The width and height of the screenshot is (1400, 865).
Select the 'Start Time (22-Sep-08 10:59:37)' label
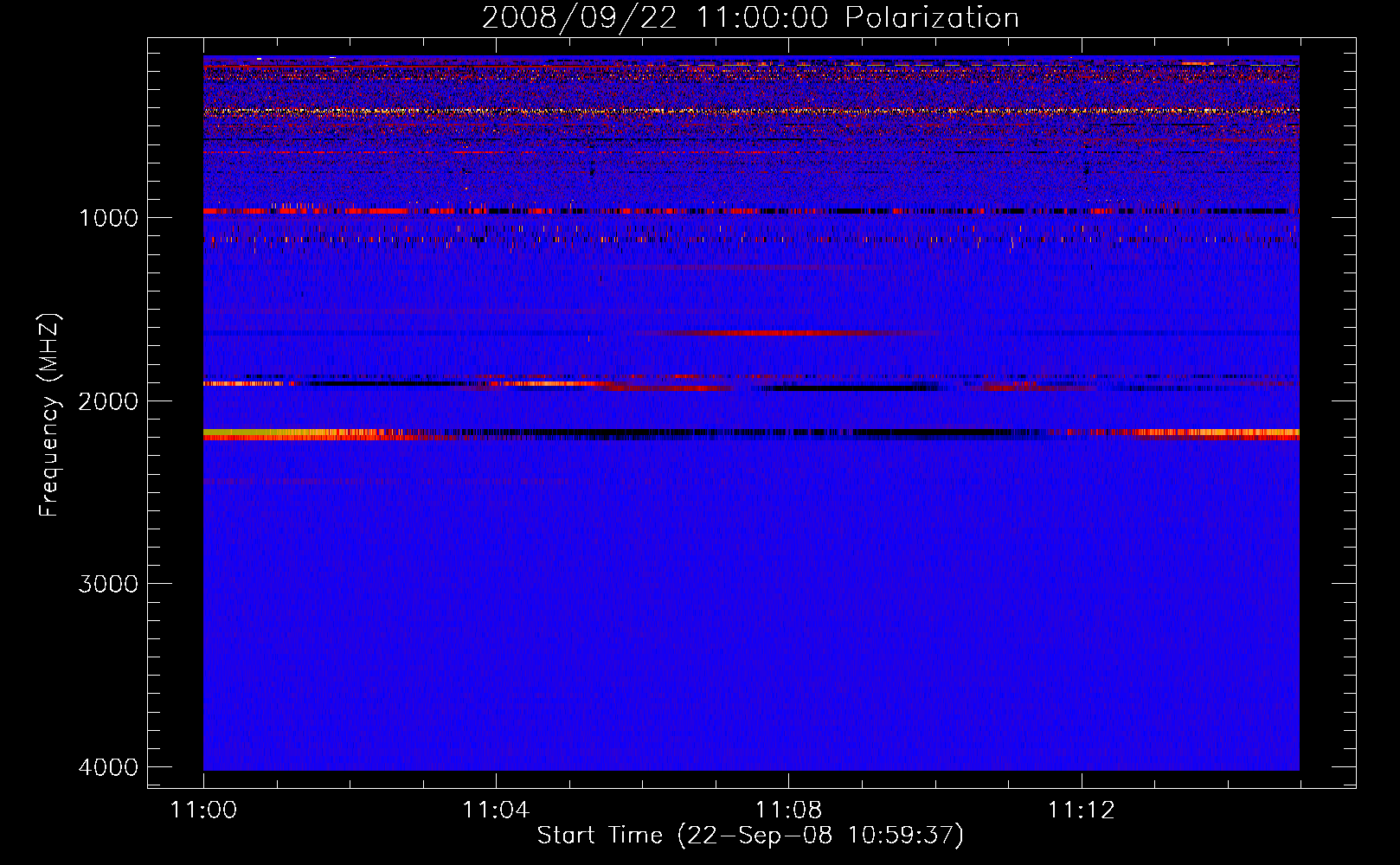tap(750, 836)
